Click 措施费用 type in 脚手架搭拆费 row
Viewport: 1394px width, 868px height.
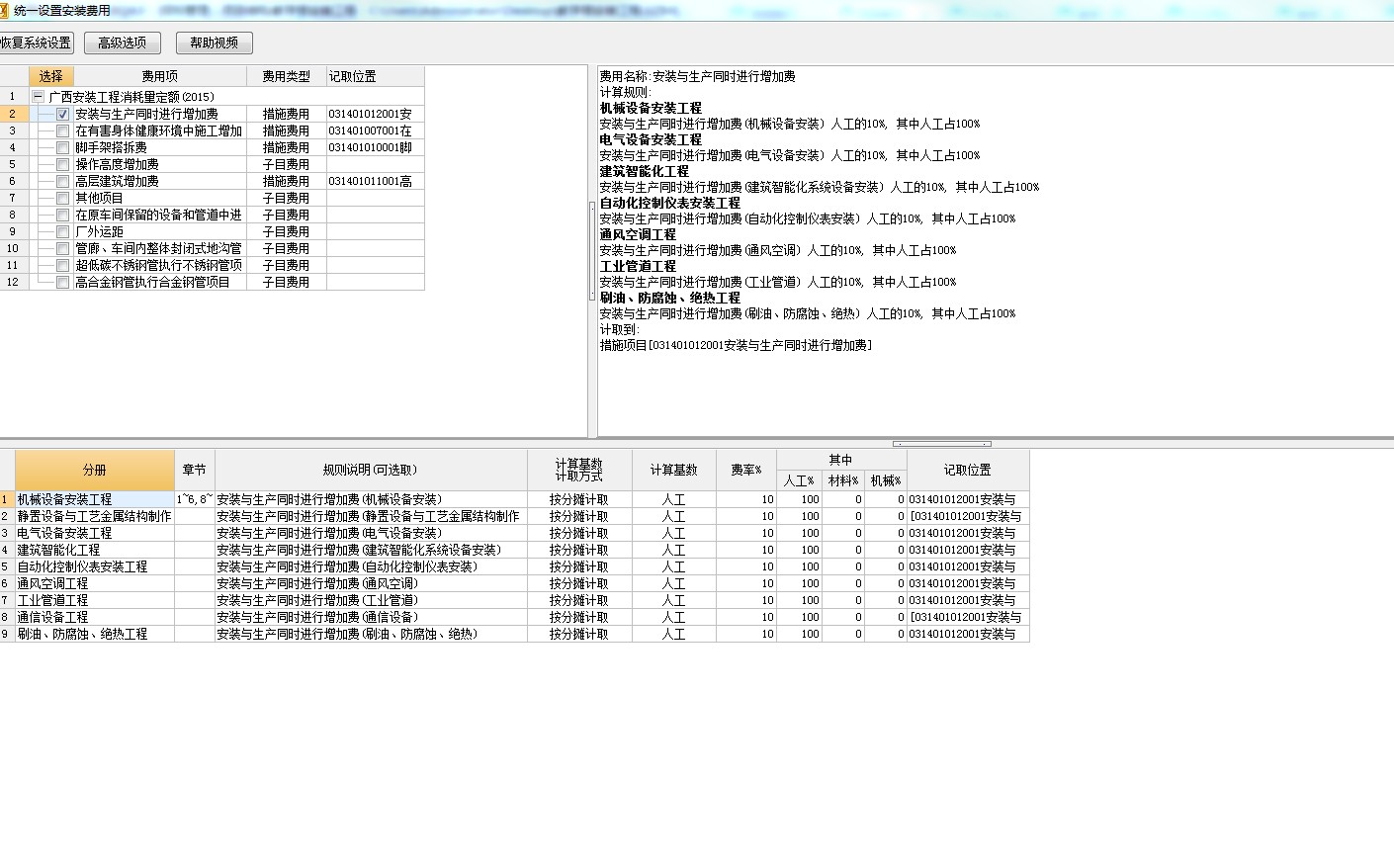[287, 147]
